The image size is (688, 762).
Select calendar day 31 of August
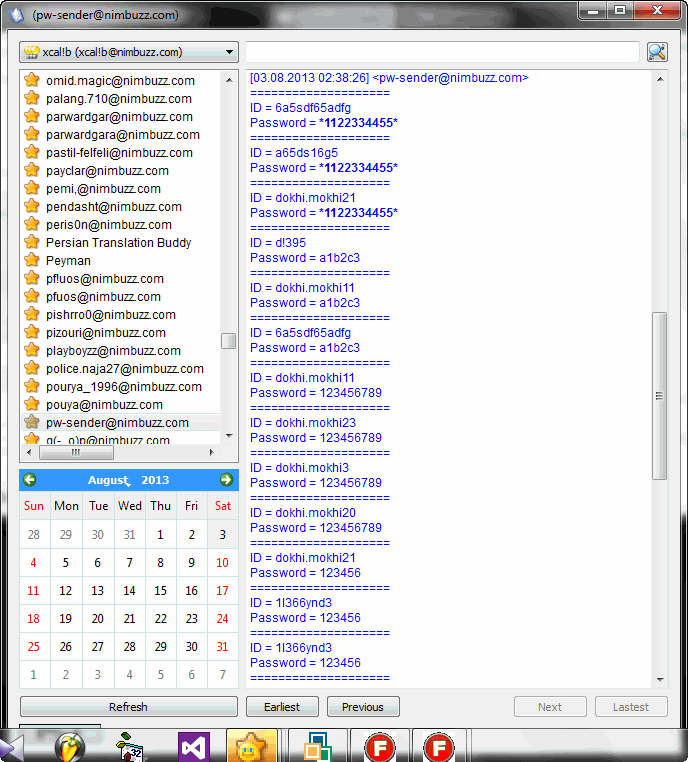223,646
